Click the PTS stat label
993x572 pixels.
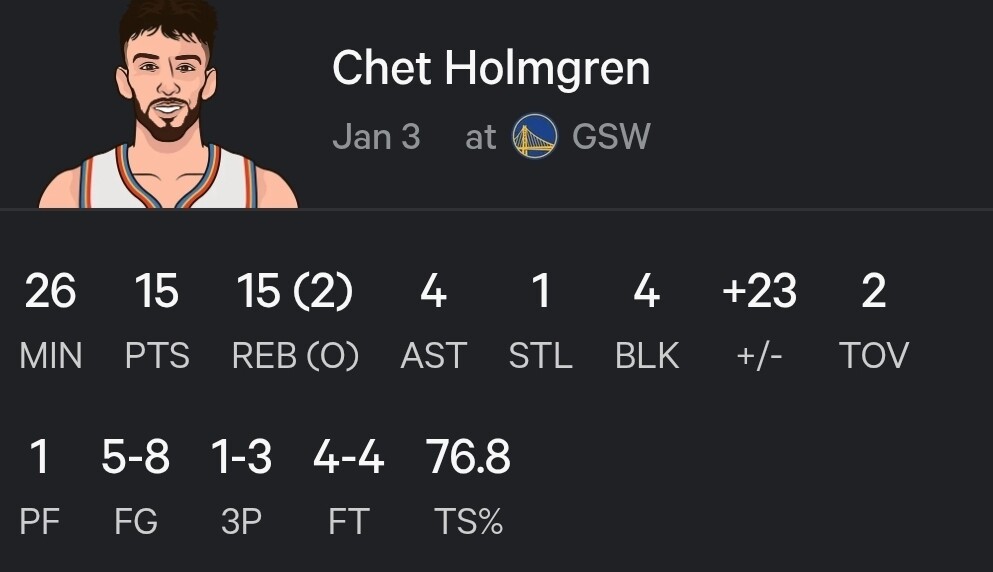(157, 355)
